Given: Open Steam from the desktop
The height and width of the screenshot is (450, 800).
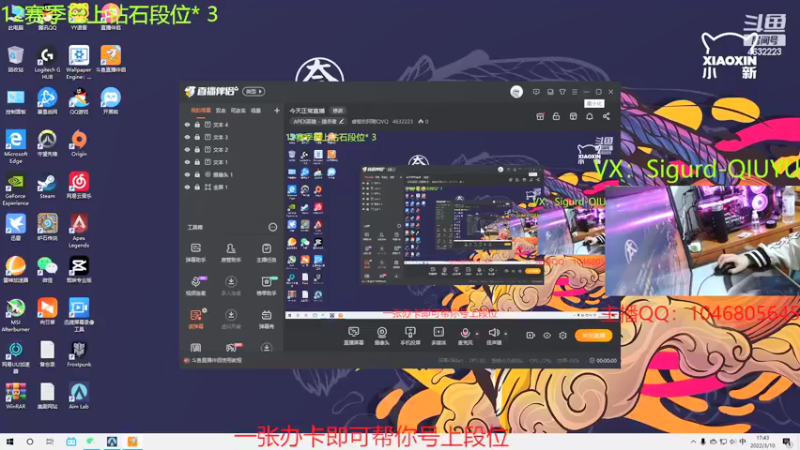Looking at the screenshot, I should (47, 186).
